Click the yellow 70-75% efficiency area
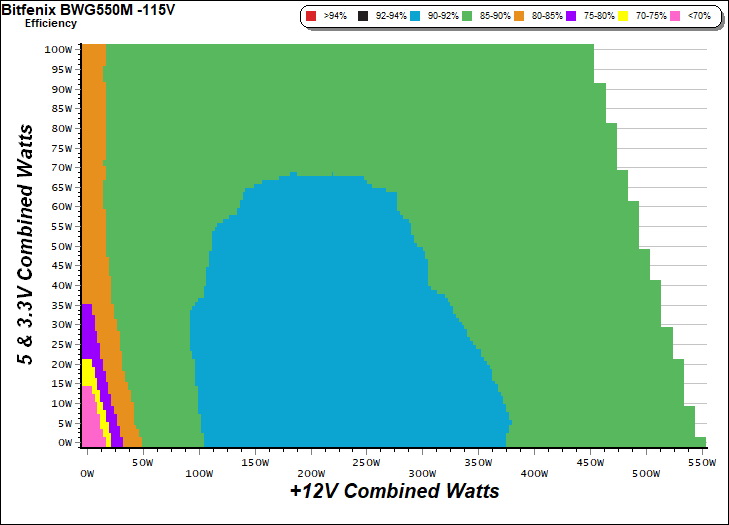The width and height of the screenshot is (729, 525). 88,375
